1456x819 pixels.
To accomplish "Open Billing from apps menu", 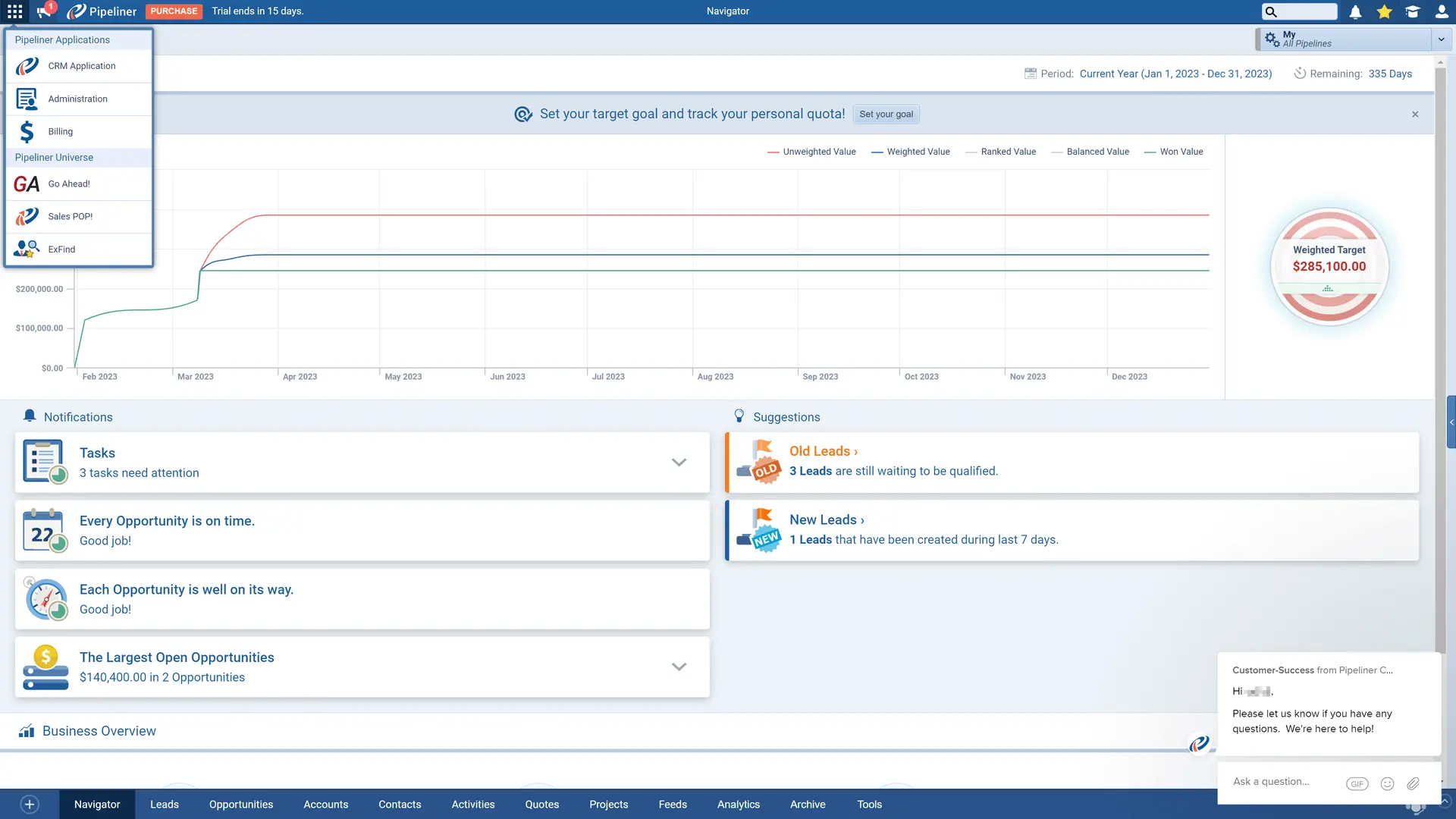I will (79, 131).
